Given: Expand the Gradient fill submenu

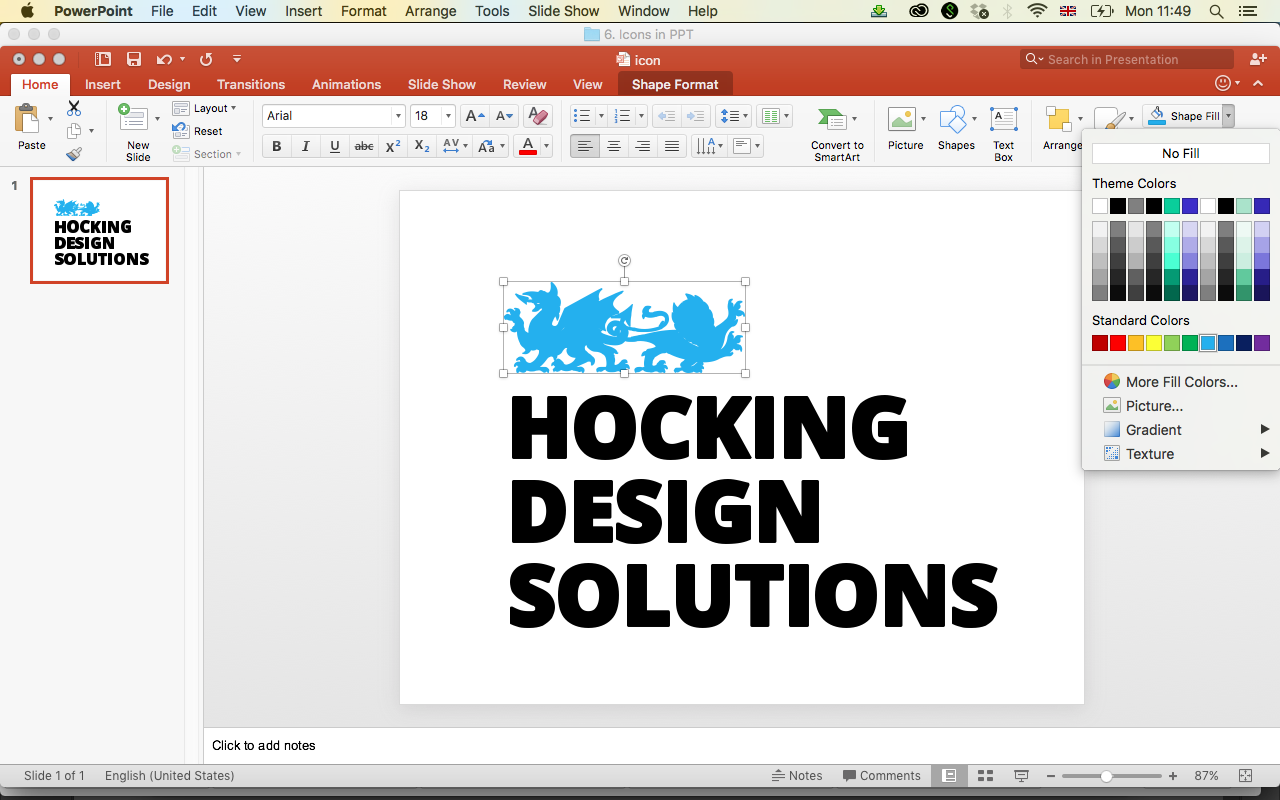Looking at the screenshot, I should click(1152, 429).
